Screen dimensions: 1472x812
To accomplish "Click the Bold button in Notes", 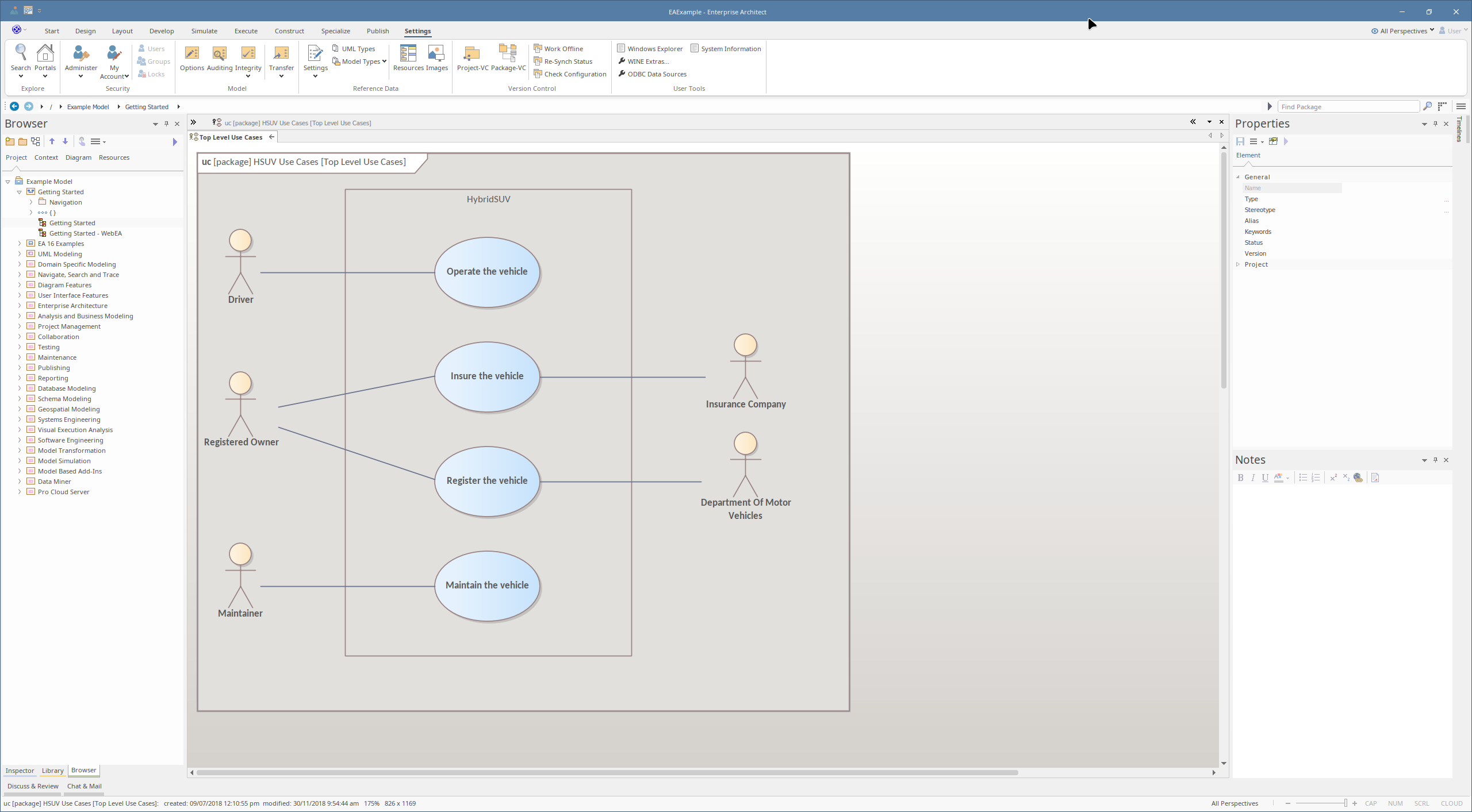I will coord(1240,478).
